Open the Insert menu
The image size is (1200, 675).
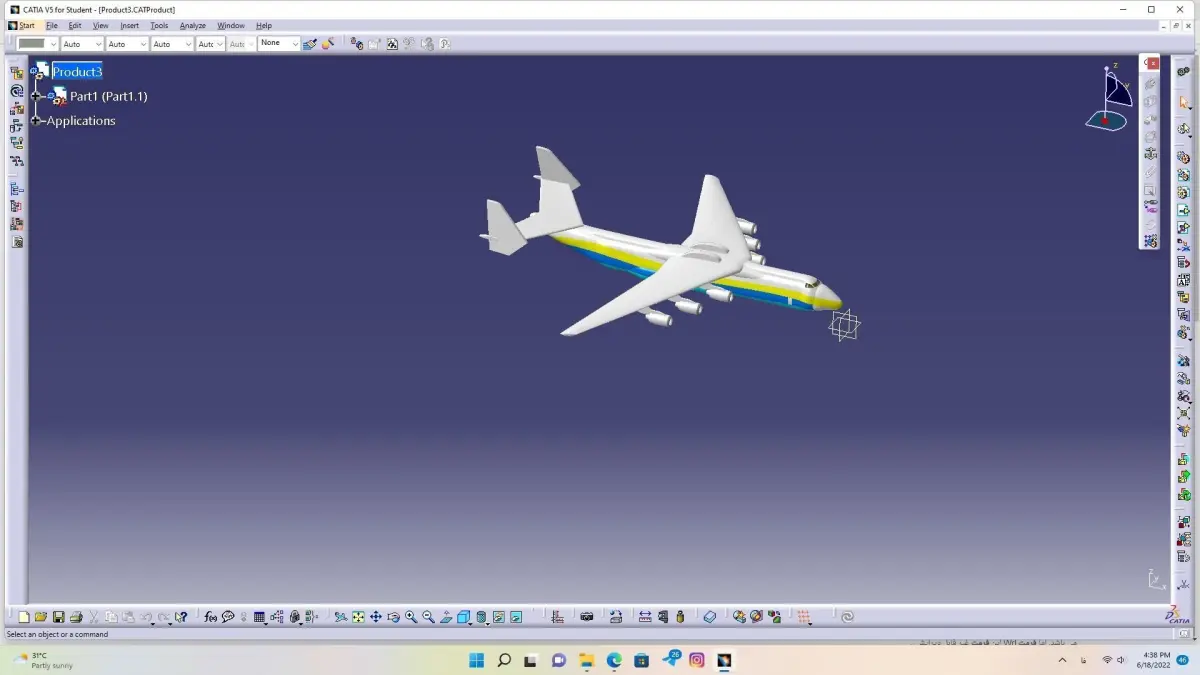tap(129, 25)
